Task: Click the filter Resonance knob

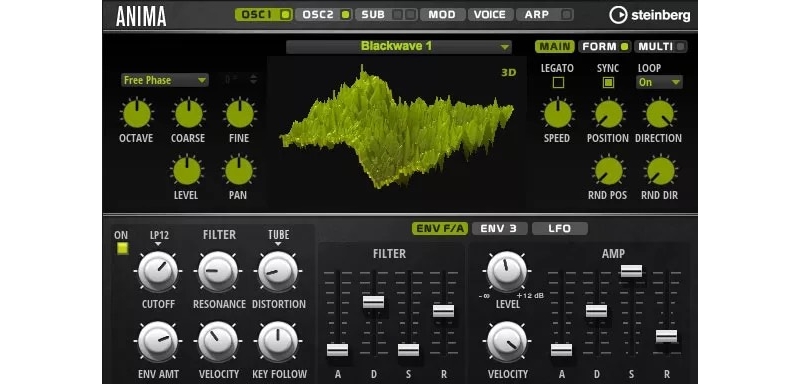Action: (x=218, y=271)
